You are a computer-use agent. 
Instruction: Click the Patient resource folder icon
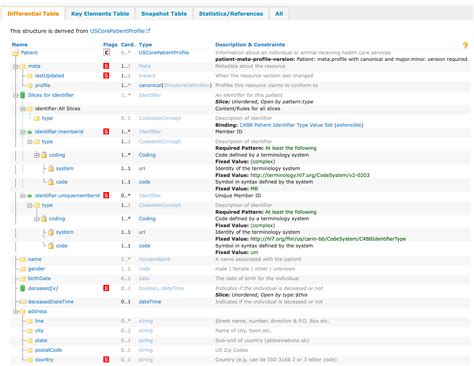15,53
